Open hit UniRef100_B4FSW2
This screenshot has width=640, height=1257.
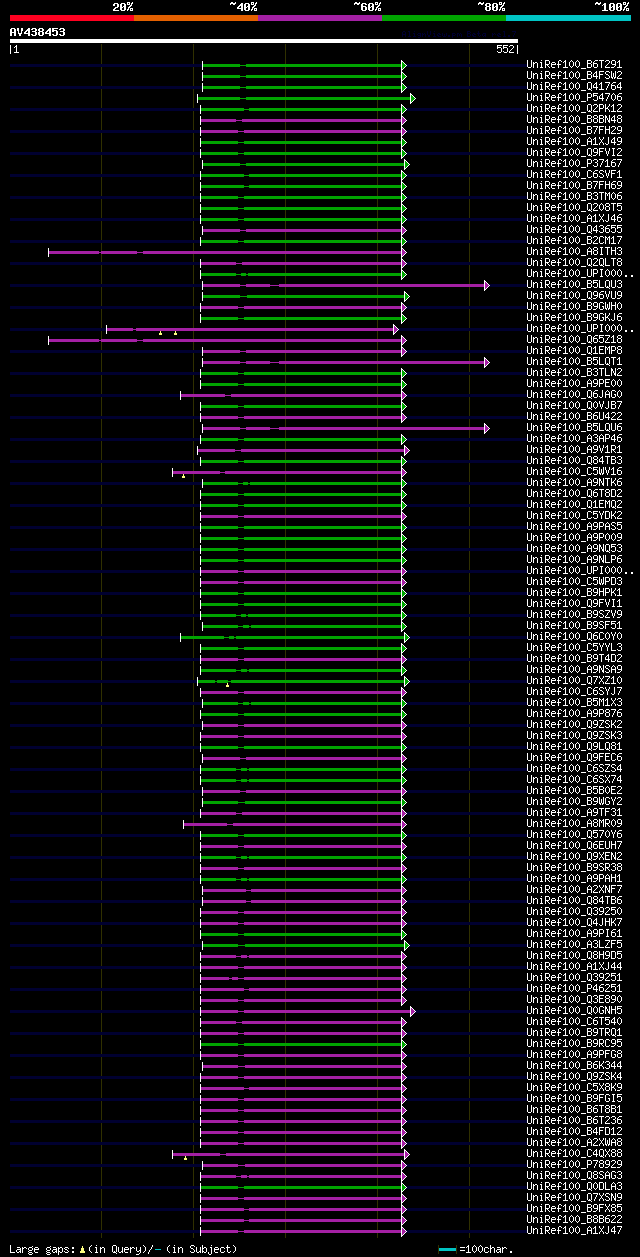573,76
